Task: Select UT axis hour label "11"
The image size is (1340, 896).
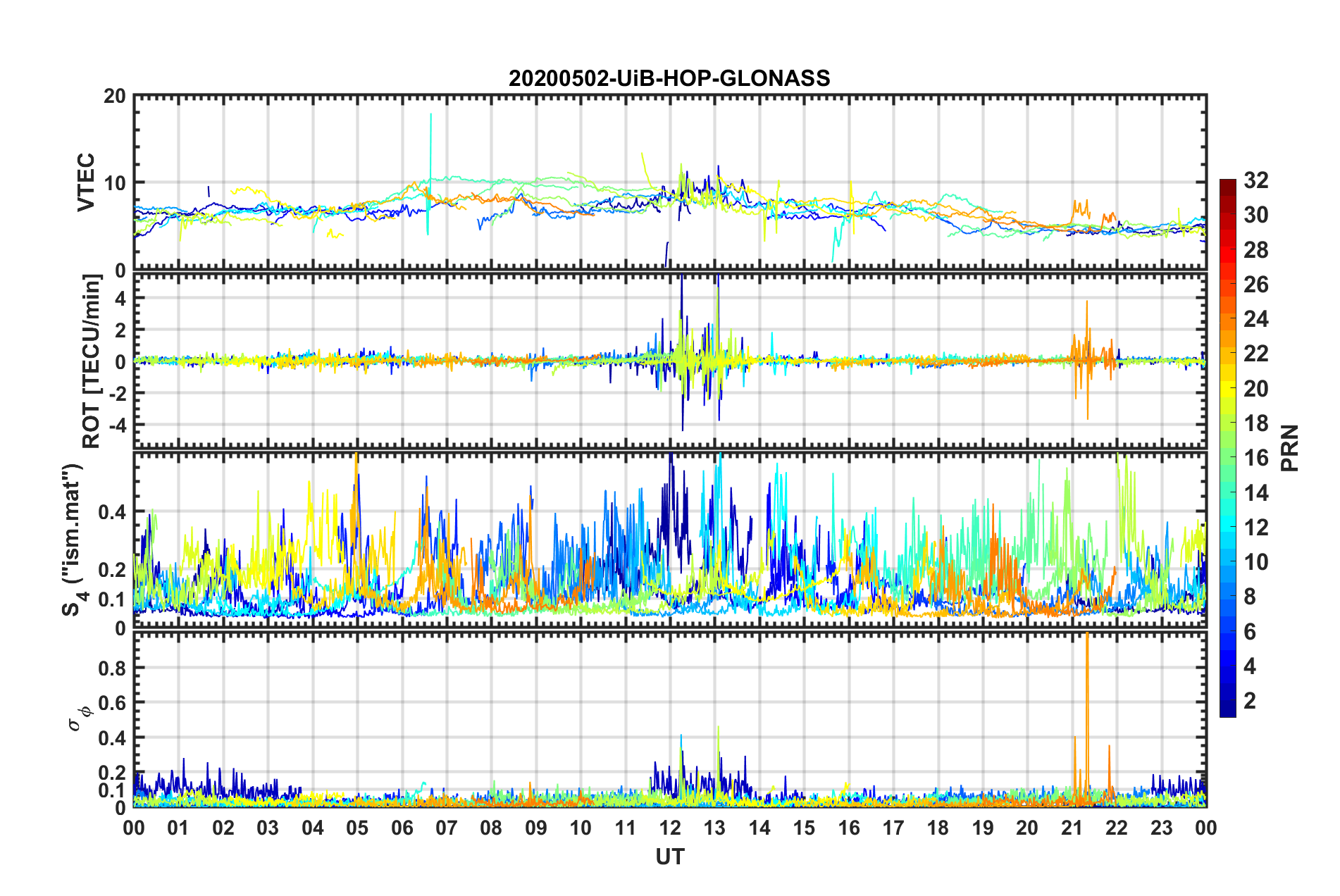Action: 626,828
